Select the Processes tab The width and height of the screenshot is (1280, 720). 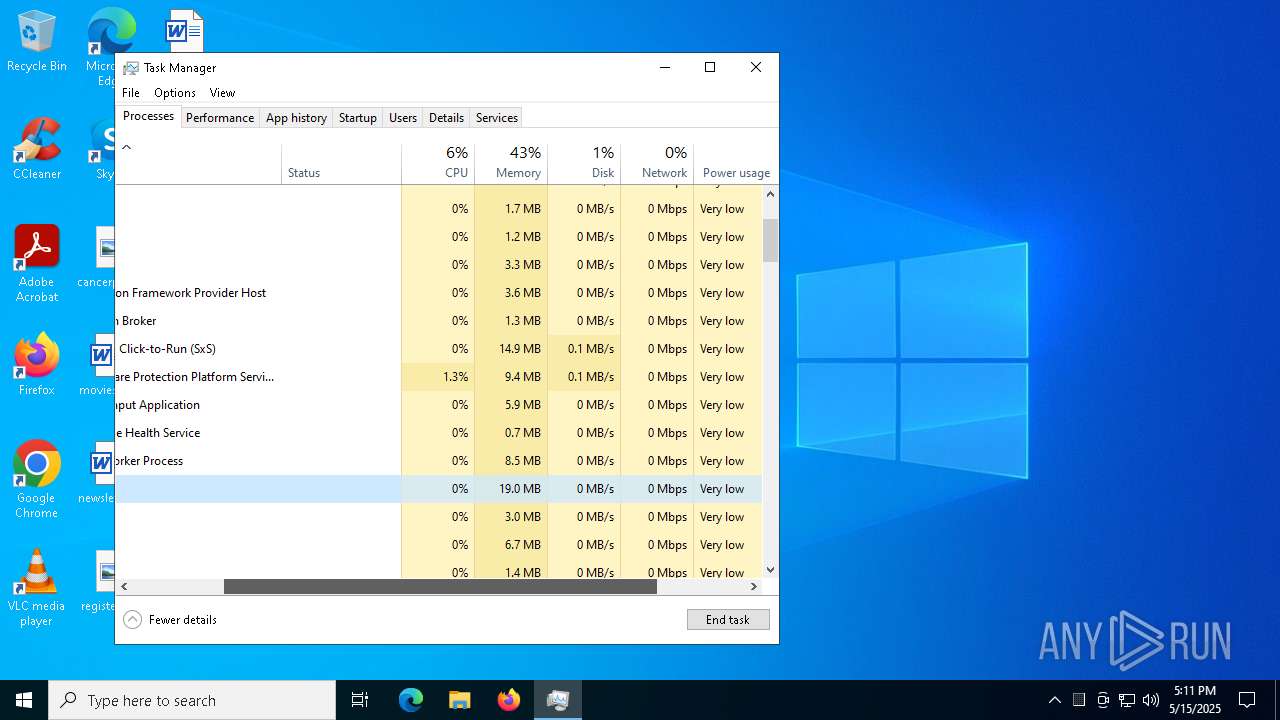[148, 116]
